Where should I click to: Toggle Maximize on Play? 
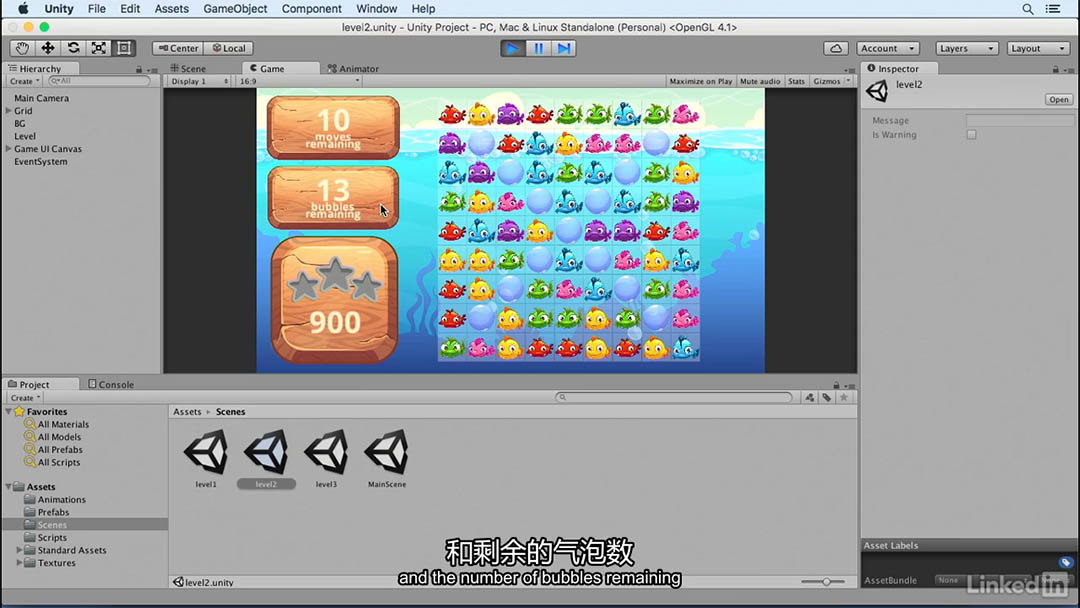point(700,81)
